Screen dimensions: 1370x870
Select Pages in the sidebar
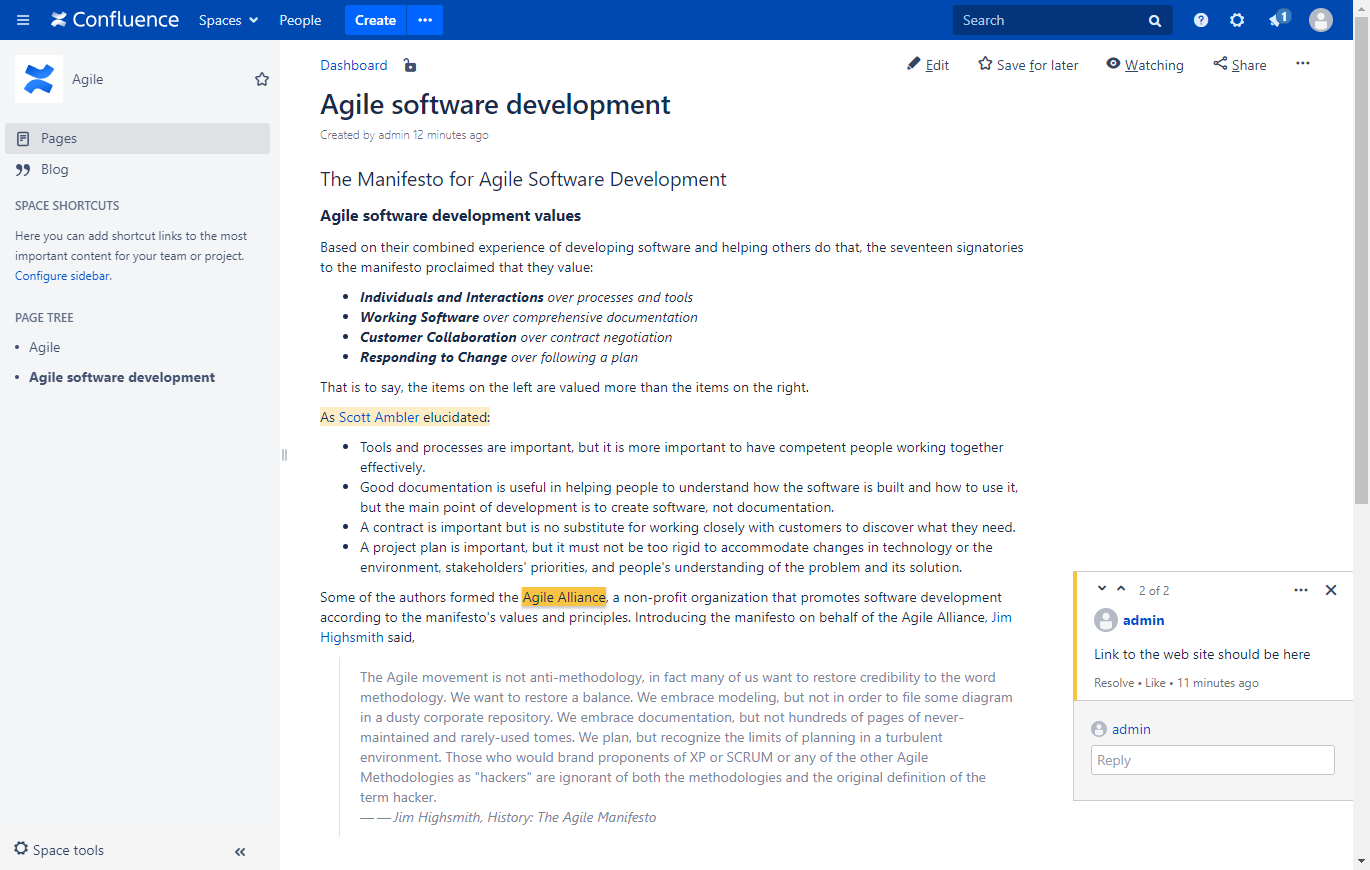tap(137, 138)
